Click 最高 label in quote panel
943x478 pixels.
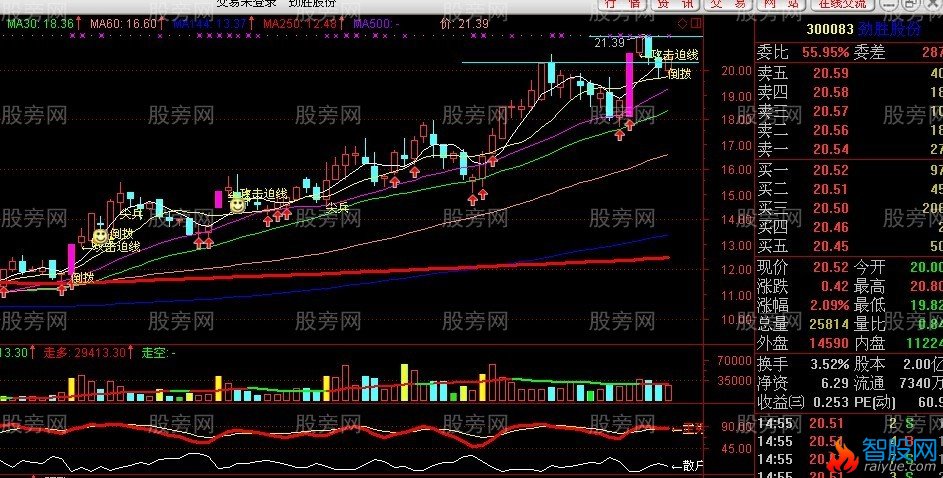pyautogui.click(x=869, y=286)
